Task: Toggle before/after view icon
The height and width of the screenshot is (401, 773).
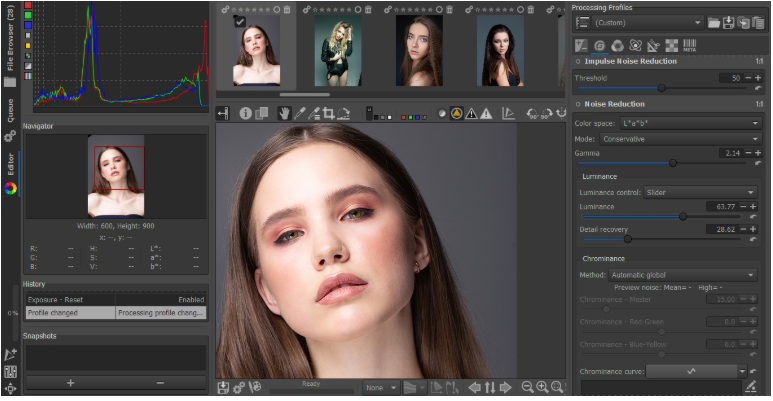Action: (261, 113)
